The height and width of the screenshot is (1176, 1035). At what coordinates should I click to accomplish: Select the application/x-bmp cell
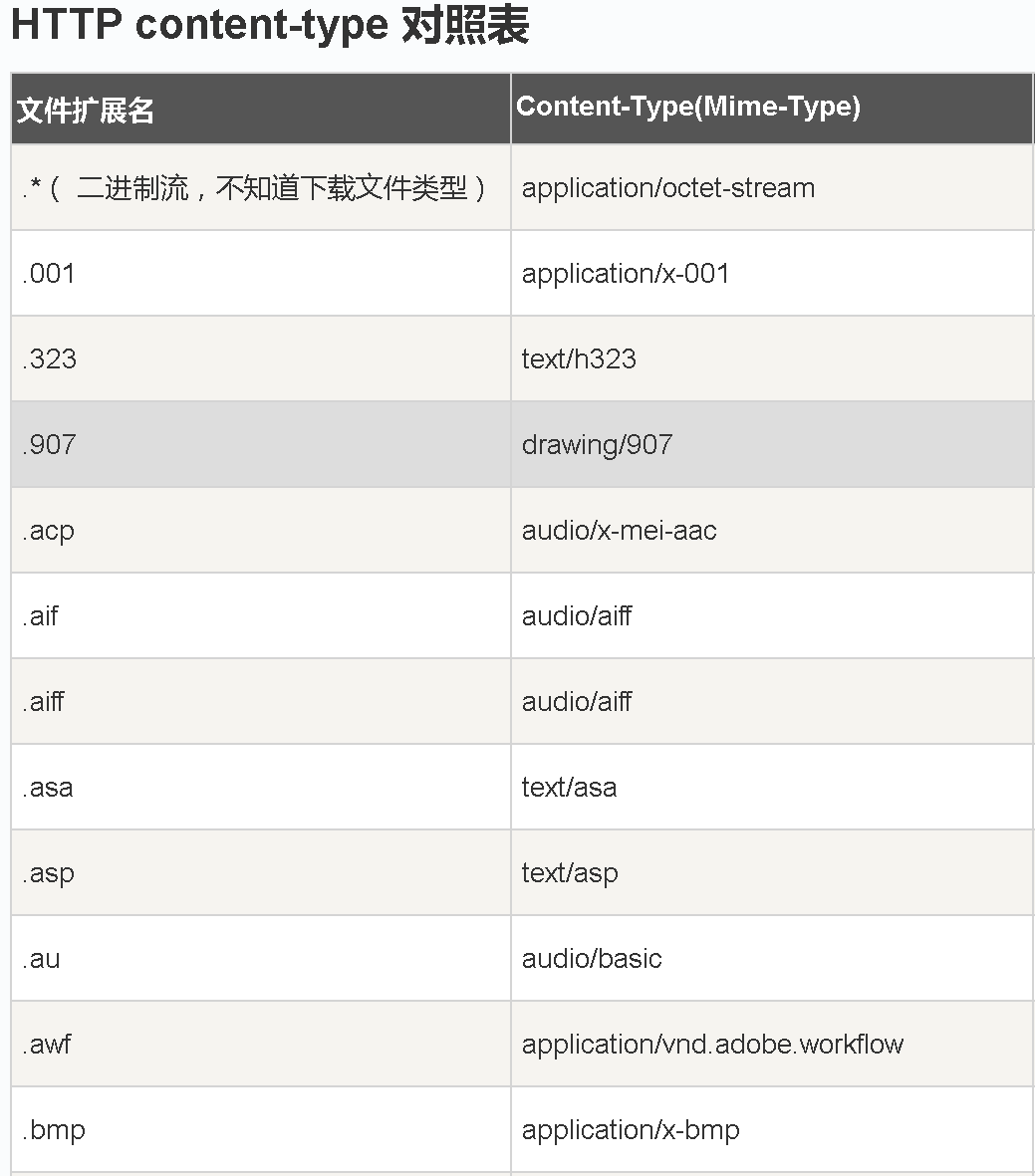(772, 1129)
